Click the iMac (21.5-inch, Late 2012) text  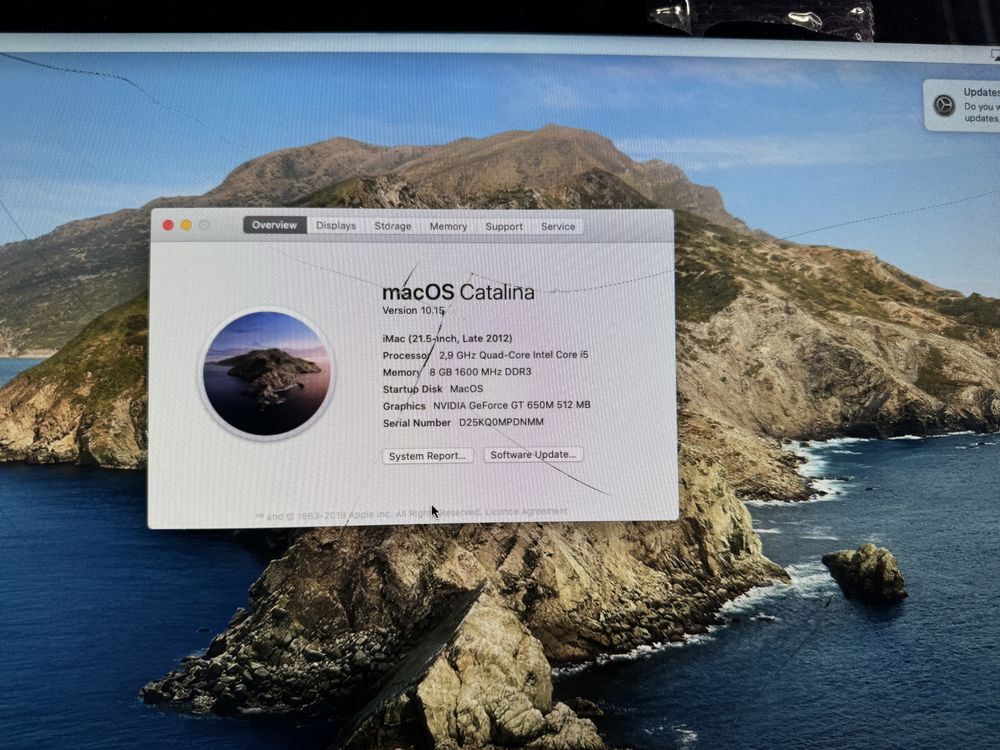click(447, 339)
